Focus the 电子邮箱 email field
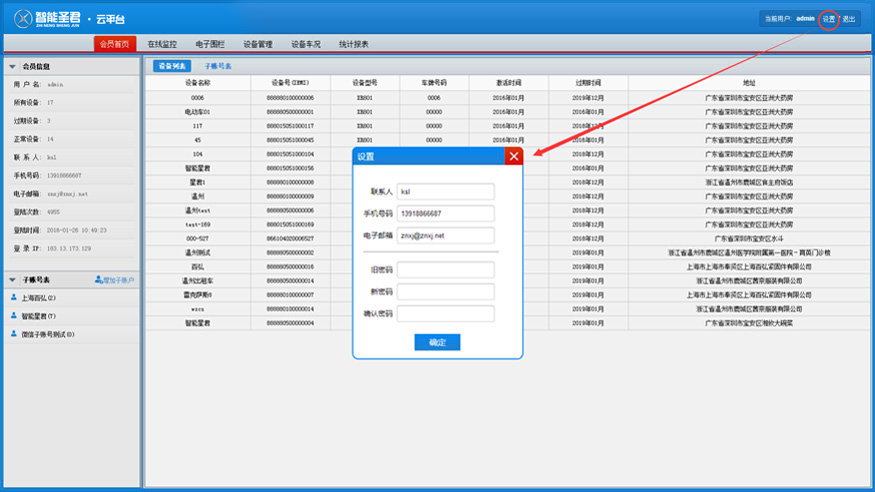 445,236
